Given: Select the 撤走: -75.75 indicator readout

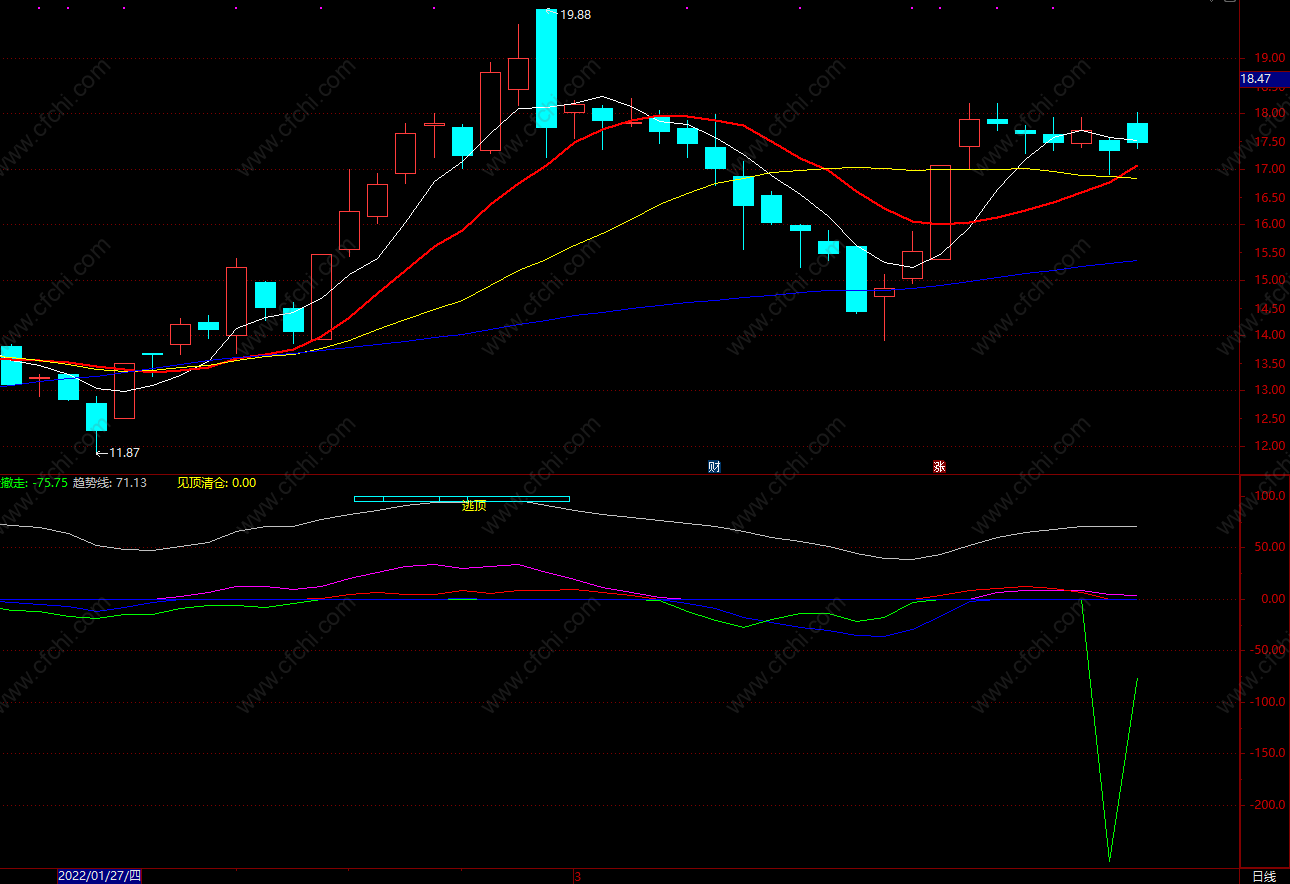Looking at the screenshot, I should pyautogui.click(x=34, y=483).
